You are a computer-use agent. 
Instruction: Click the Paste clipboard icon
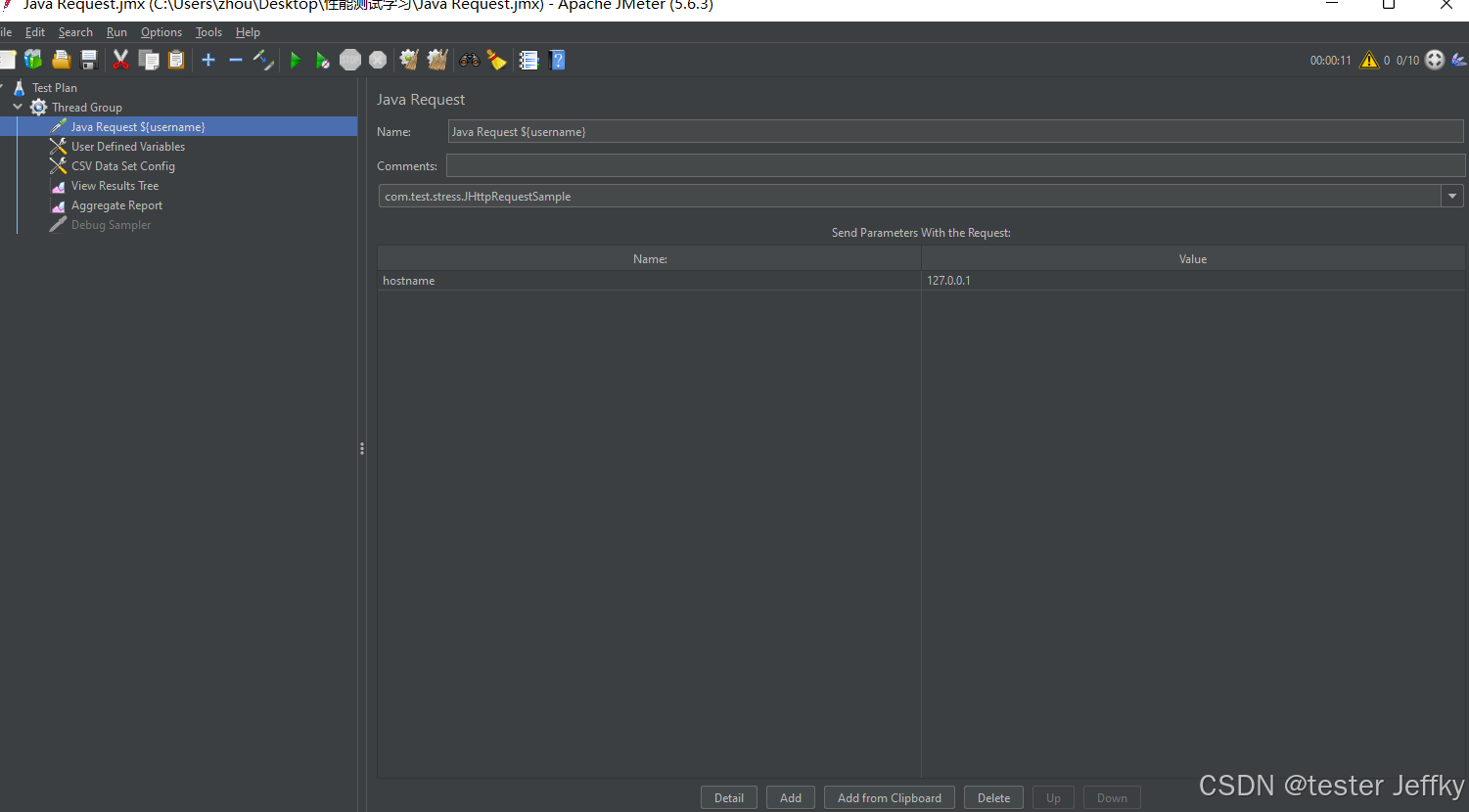(x=176, y=60)
